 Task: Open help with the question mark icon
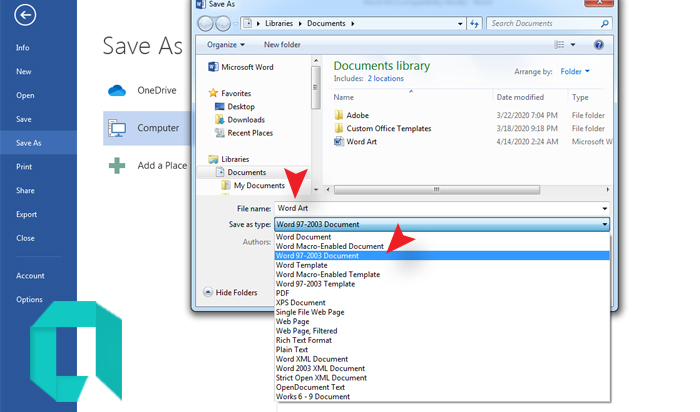point(599,45)
